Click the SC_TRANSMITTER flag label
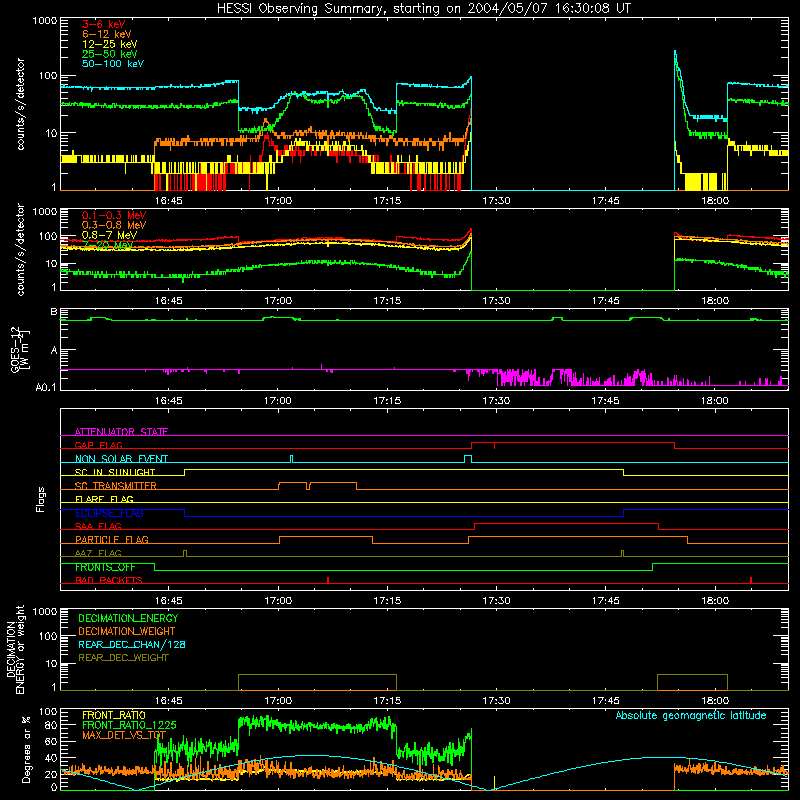This screenshot has height=800, width=800. point(116,486)
